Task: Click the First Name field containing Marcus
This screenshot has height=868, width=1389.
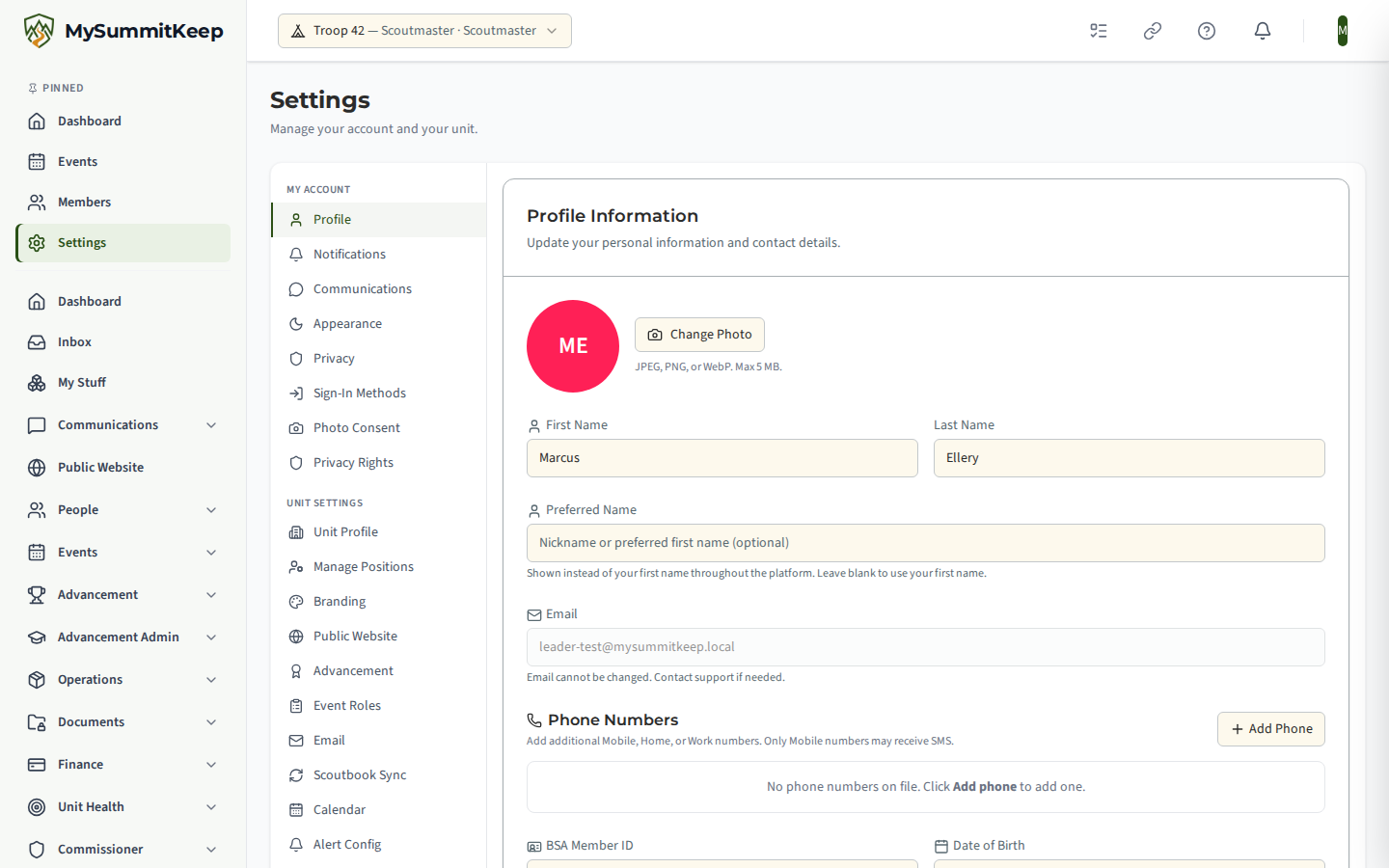Action: (722, 458)
